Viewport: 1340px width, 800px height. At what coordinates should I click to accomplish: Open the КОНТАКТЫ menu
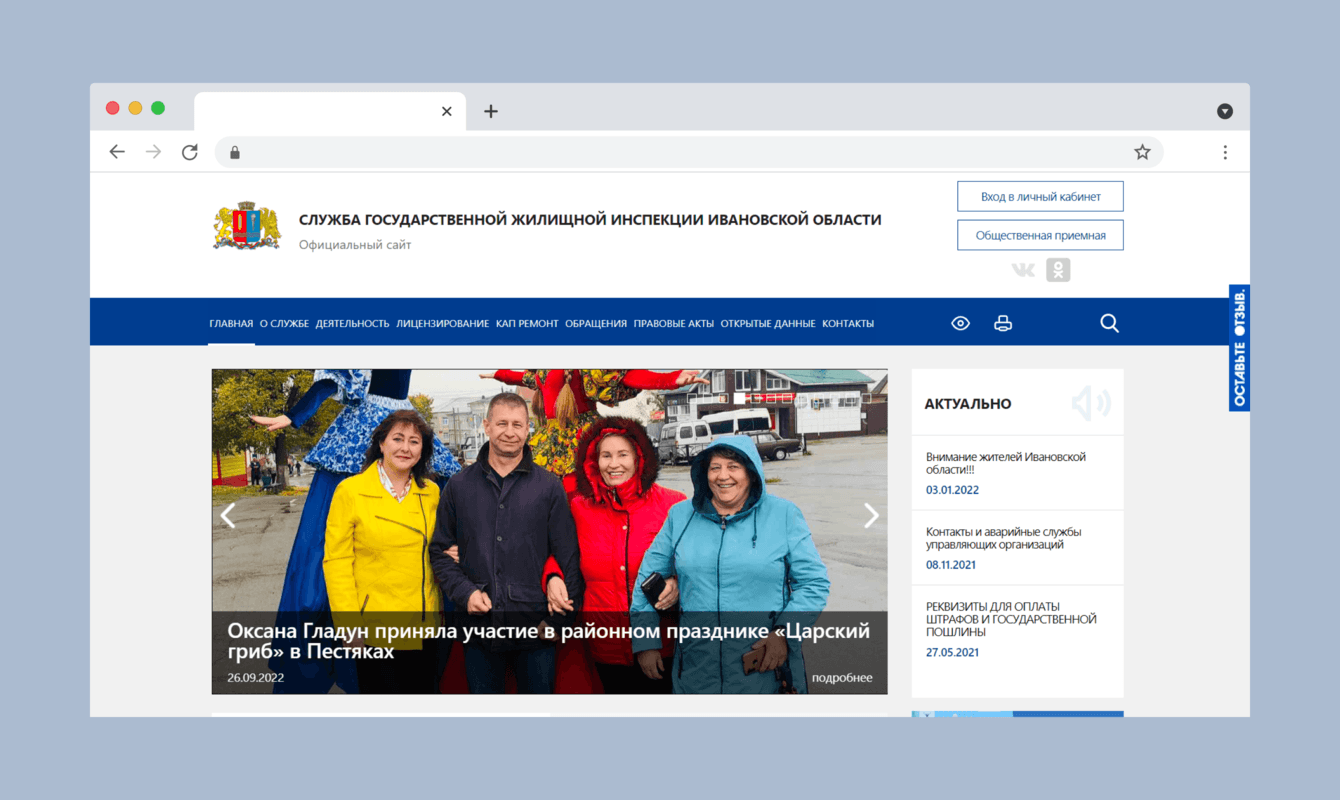[x=848, y=323]
